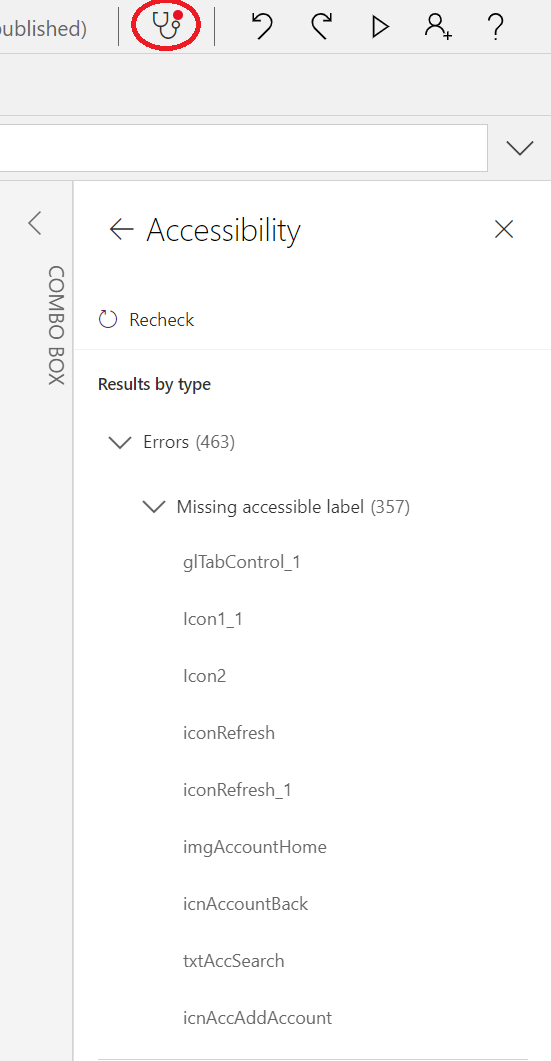Close the Accessibility panel
This screenshot has width=551, height=1061.
point(504,229)
